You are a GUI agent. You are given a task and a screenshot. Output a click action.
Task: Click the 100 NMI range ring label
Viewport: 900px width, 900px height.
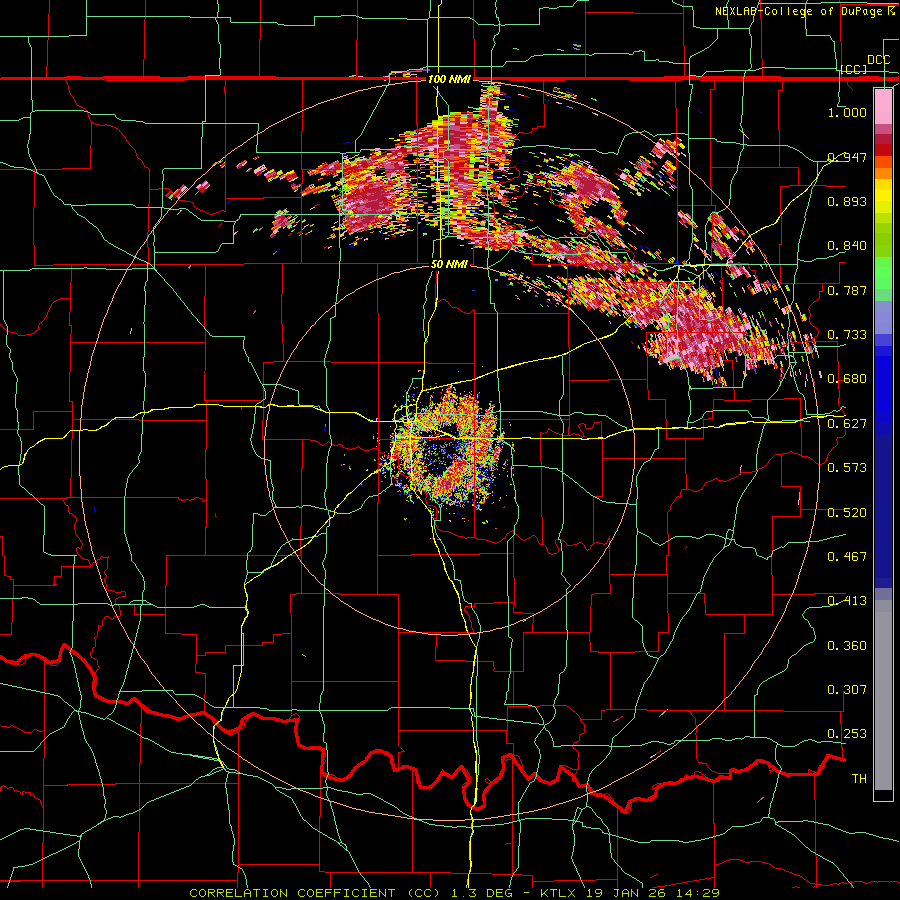pyautogui.click(x=449, y=79)
